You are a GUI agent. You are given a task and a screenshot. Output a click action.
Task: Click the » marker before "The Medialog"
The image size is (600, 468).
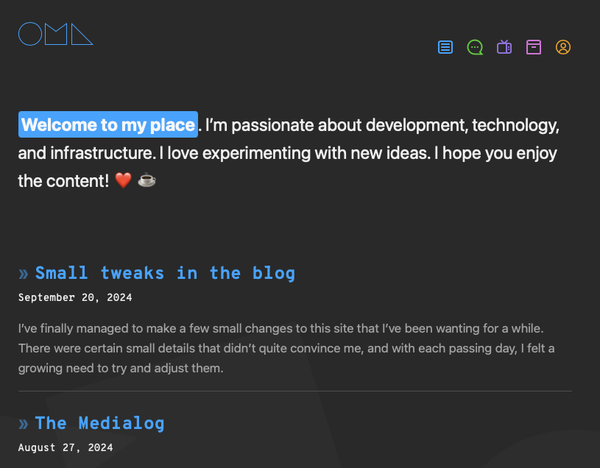click(x=24, y=423)
